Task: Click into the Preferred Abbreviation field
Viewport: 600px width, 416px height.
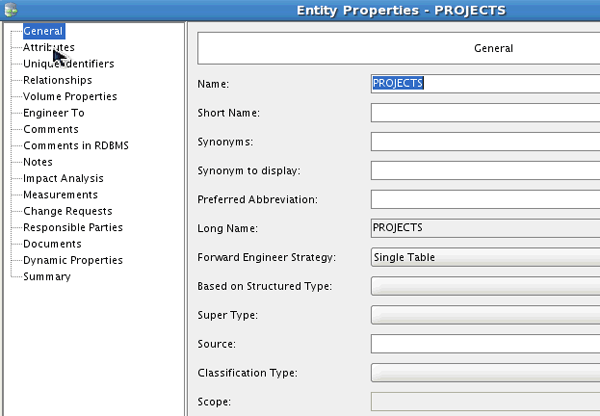Action: (485, 200)
